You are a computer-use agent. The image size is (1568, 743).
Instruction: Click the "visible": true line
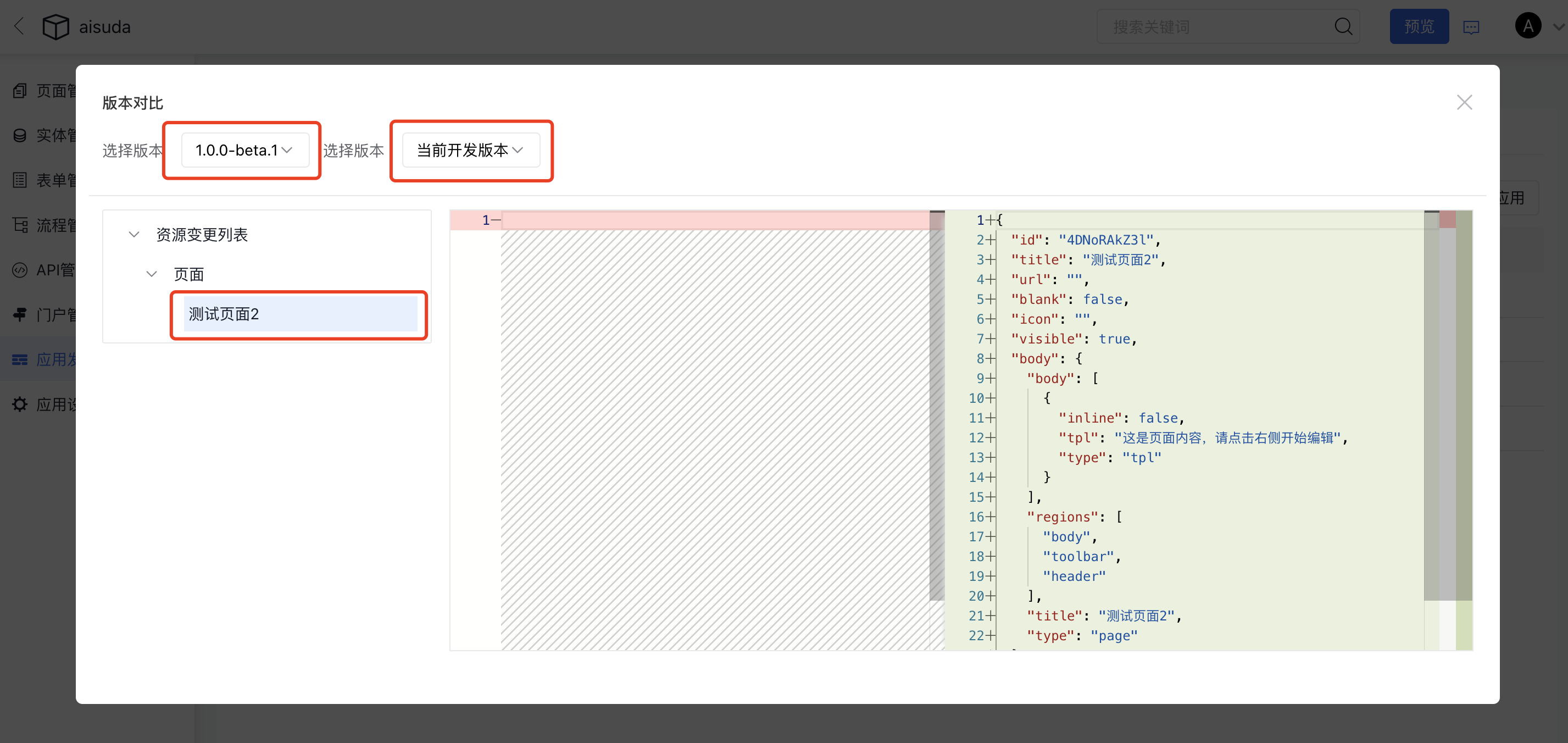1074,339
